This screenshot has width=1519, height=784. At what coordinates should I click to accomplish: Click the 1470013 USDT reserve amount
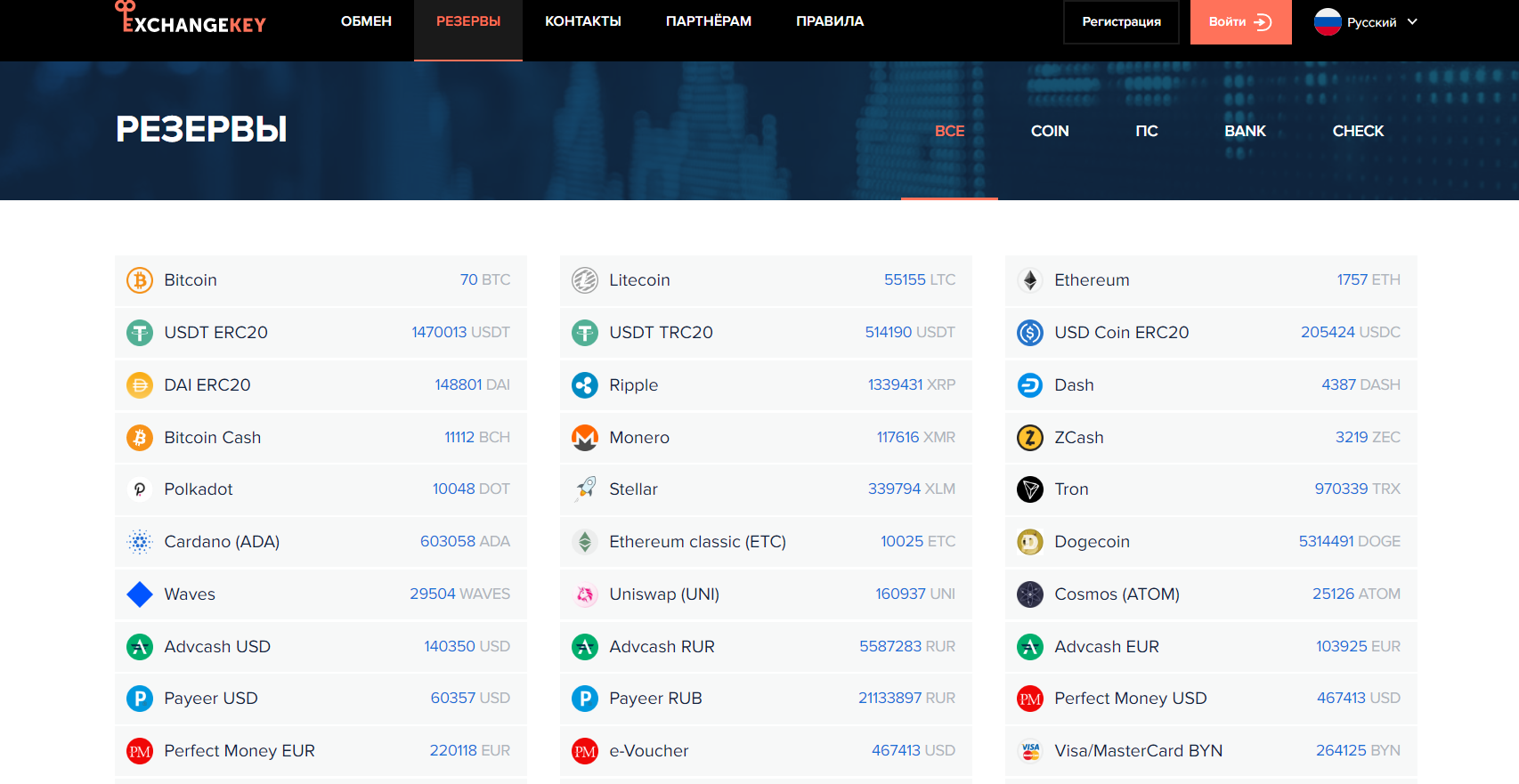[x=460, y=333]
